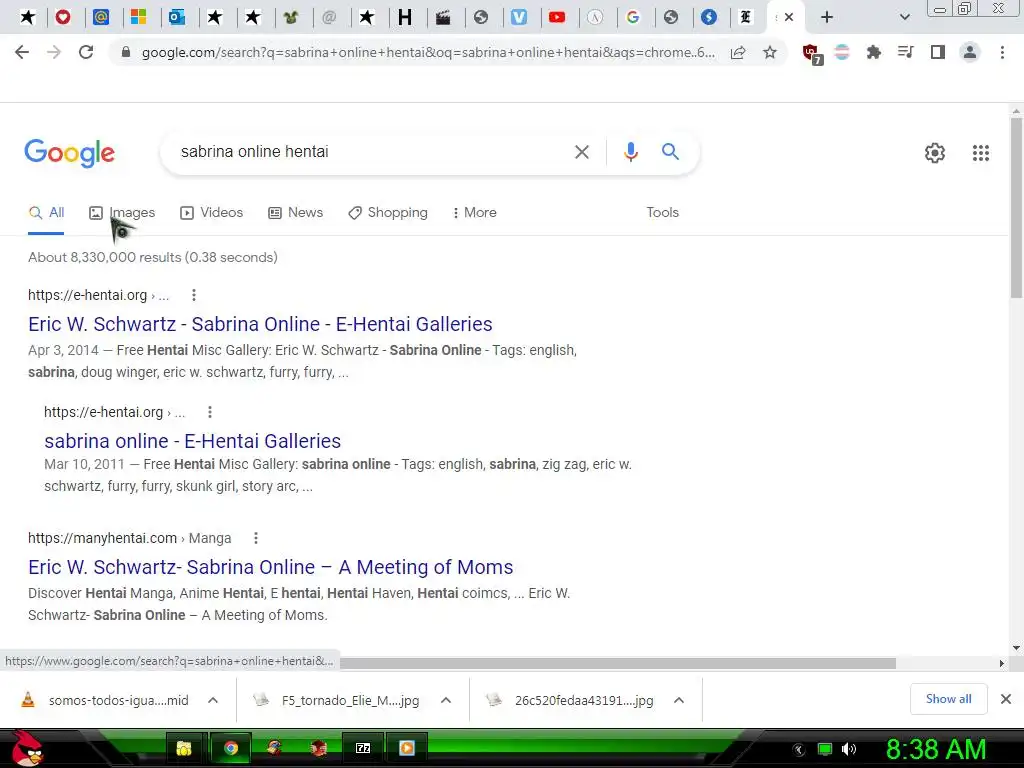This screenshot has height=768, width=1024.
Task: Open the Angry Birds start button
Action: pyautogui.click(x=26, y=748)
